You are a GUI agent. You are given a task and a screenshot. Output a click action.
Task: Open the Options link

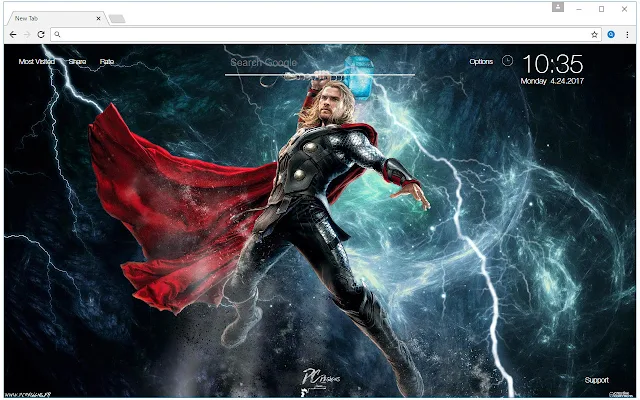481,62
